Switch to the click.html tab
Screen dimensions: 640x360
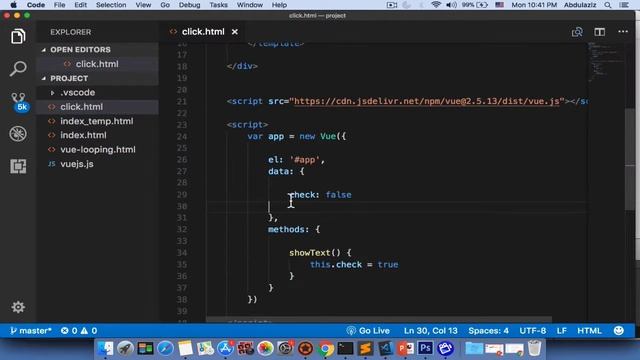click(203, 32)
